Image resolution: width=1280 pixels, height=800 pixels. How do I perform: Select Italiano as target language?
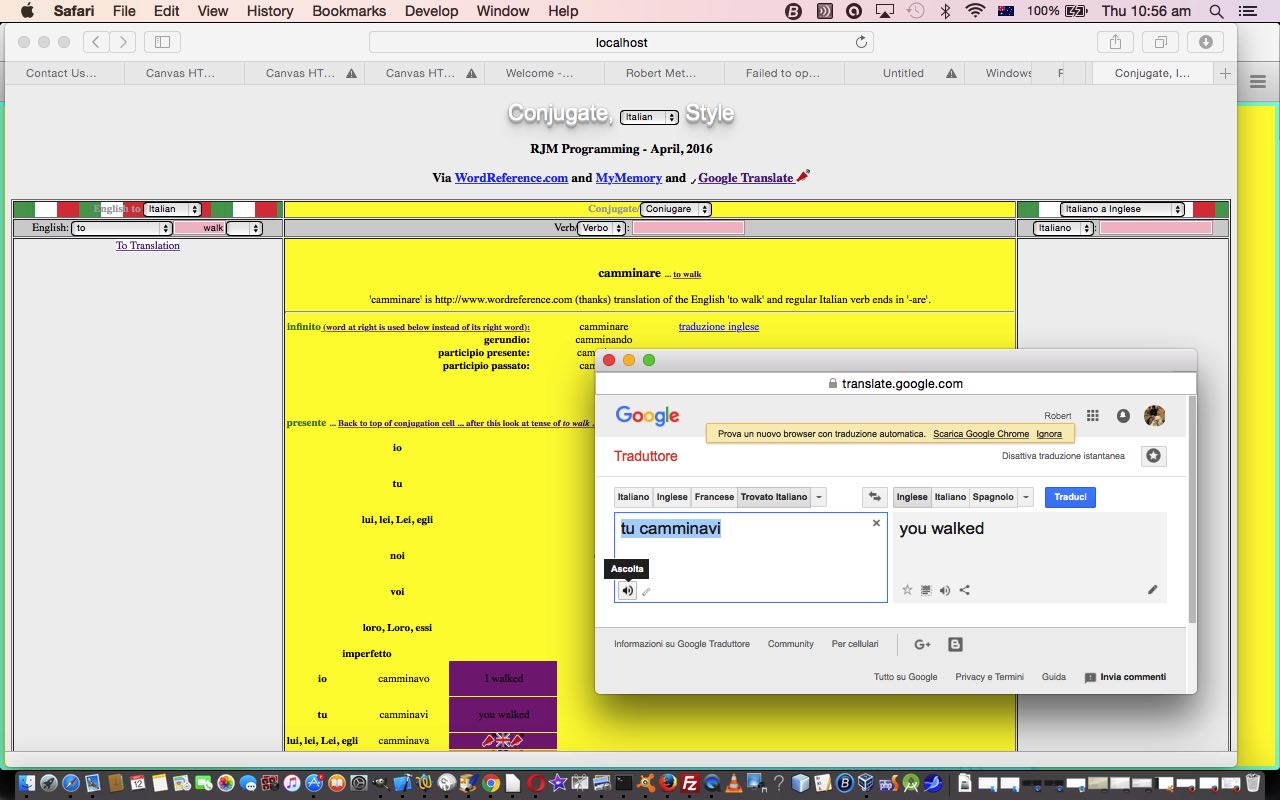point(950,497)
